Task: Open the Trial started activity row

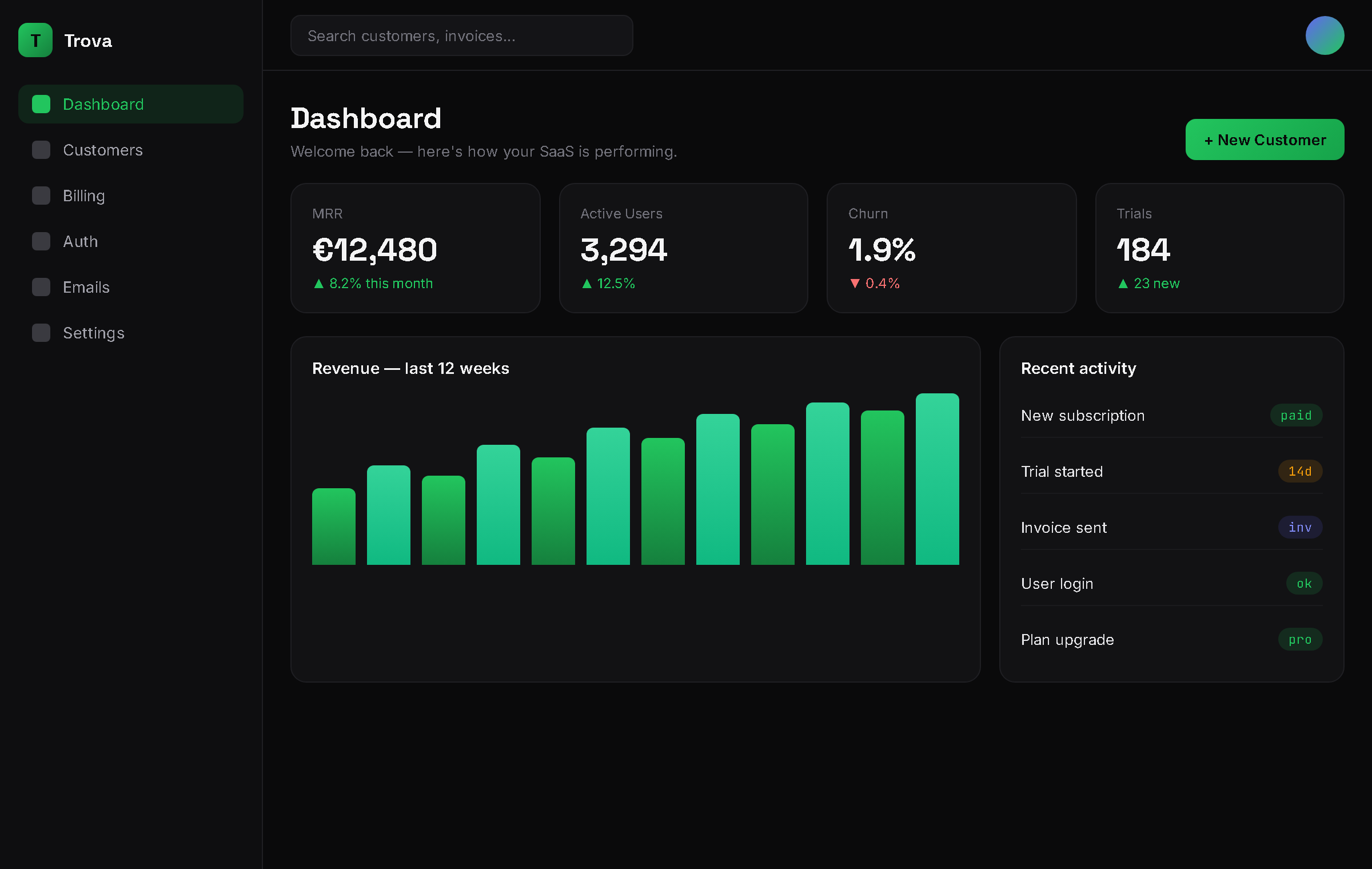Action: (x=1172, y=472)
